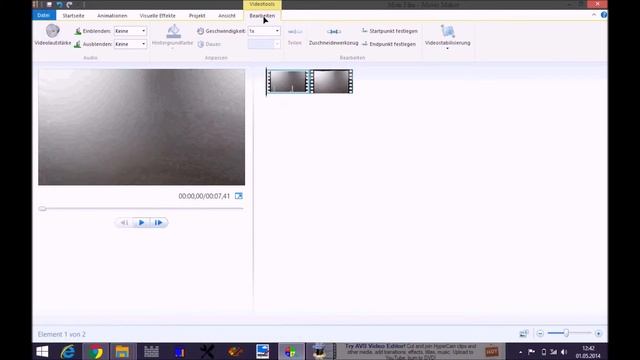Zoom in the timeline with plus button

598,333
